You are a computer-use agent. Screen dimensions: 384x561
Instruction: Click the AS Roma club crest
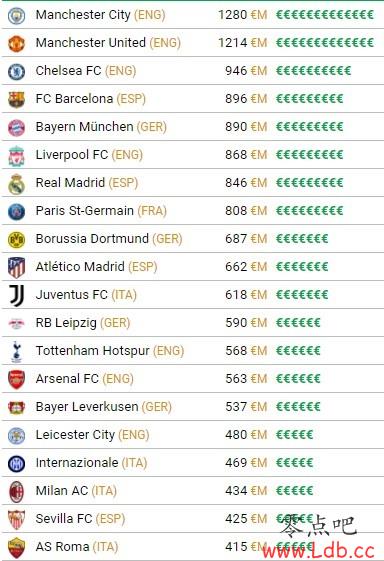[16, 548]
